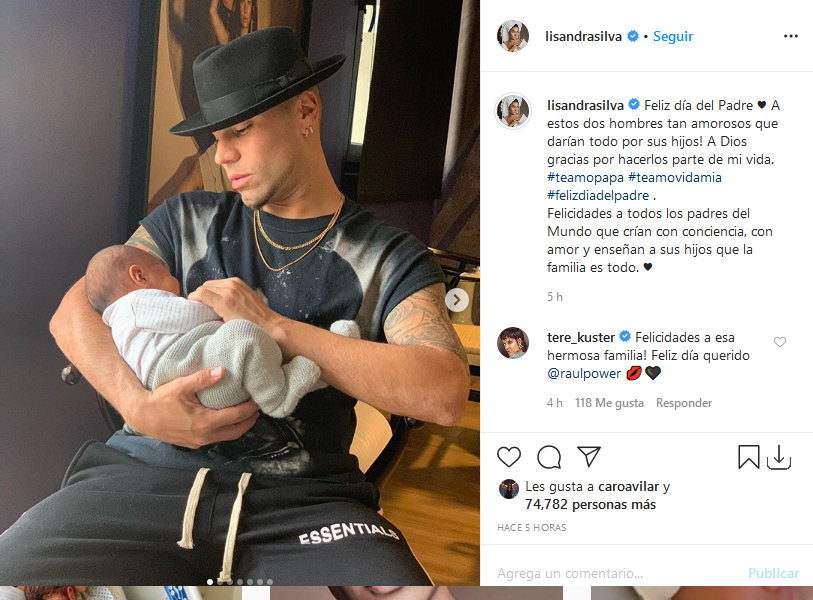Image resolution: width=813 pixels, height=600 pixels.
Task: Open comments via speech bubble icon
Action: (x=549, y=457)
